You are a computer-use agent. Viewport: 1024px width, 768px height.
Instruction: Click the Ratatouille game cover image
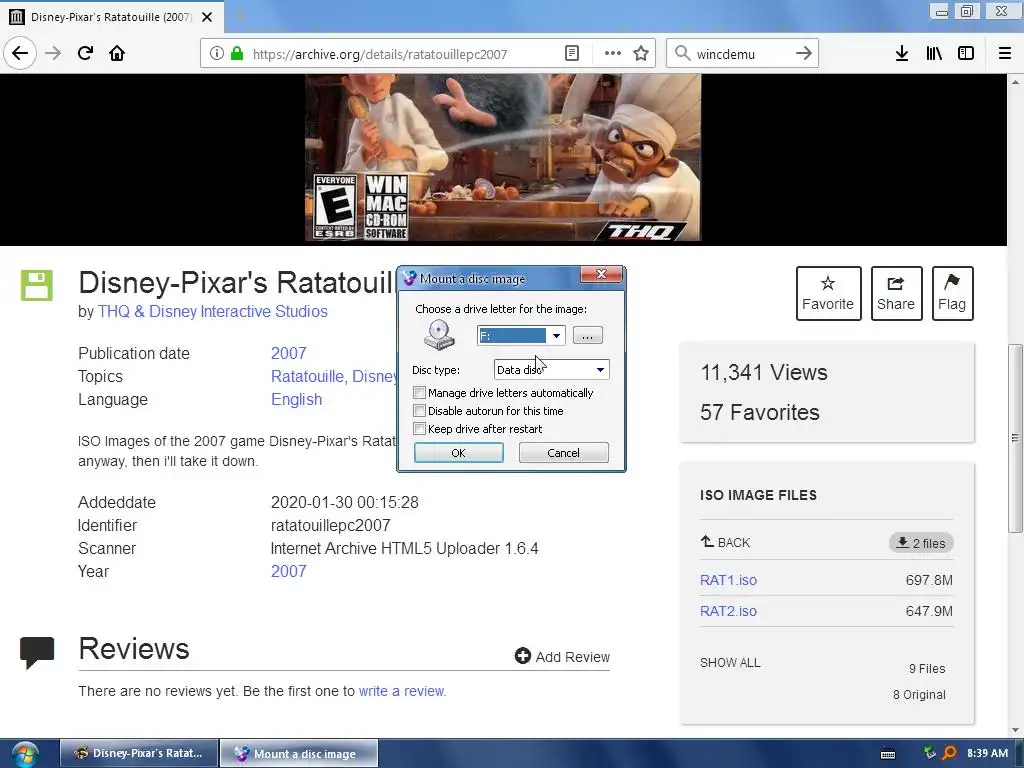[x=503, y=157]
